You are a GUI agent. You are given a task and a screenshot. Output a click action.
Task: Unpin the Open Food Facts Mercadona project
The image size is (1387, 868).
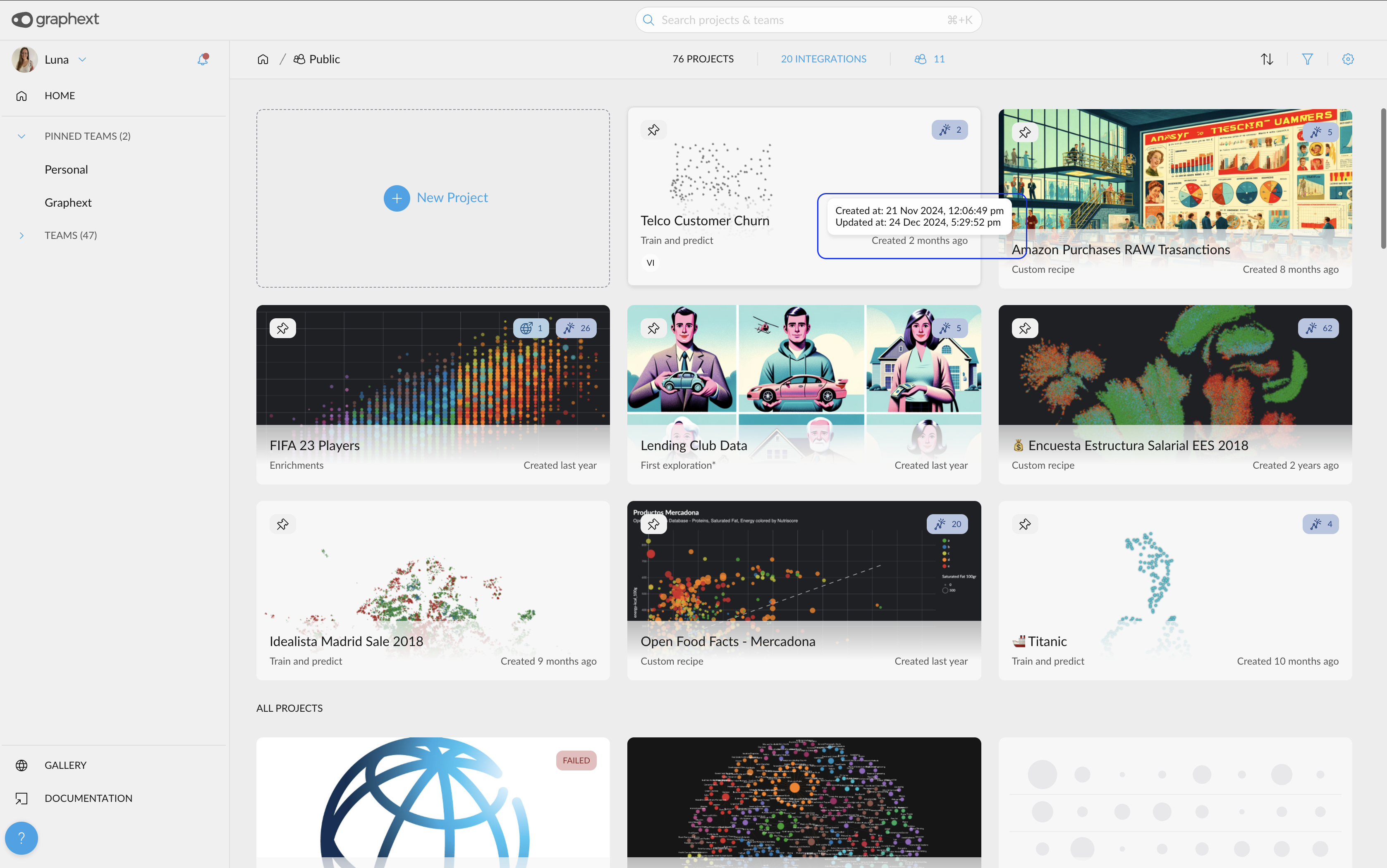[x=653, y=524]
